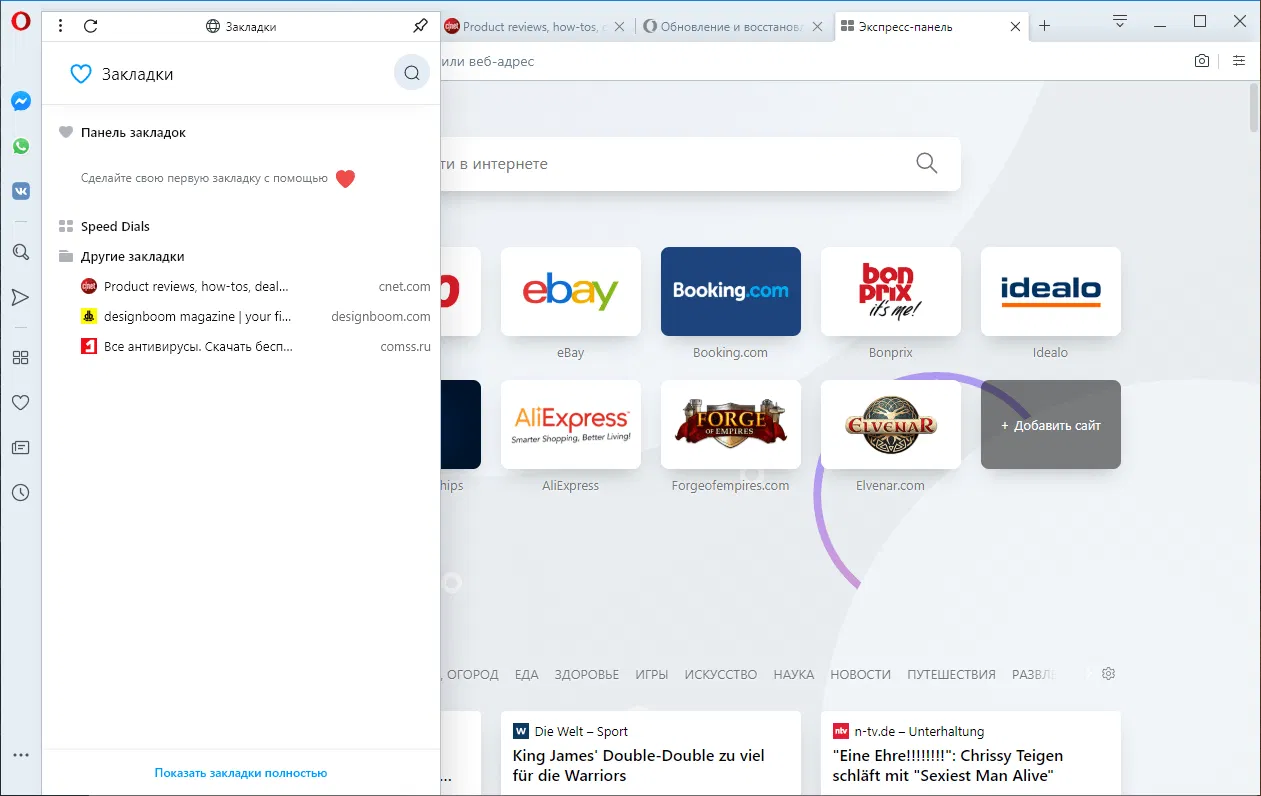The height and width of the screenshot is (796, 1261).
Task: Open the eBay speed dial tile
Action: 571,291
